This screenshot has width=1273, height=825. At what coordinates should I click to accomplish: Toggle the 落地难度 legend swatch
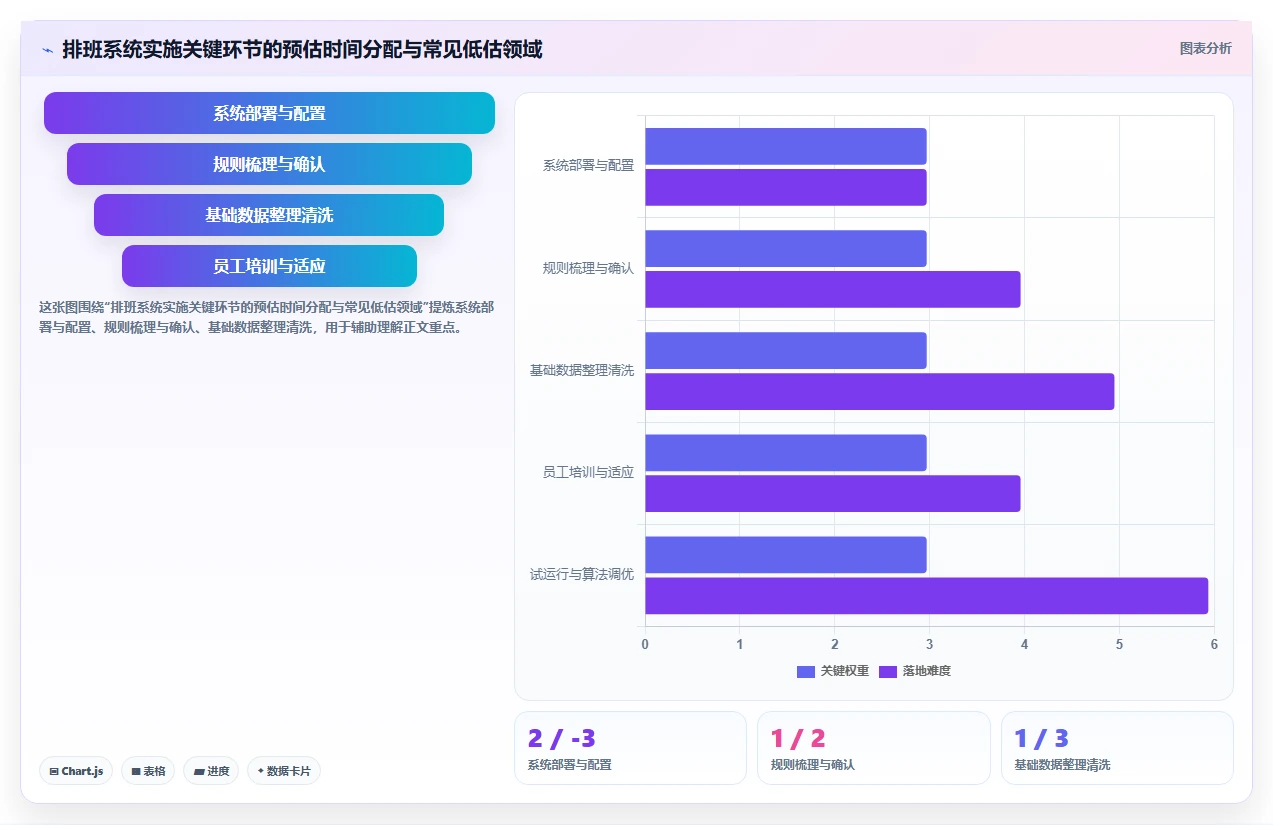tap(888, 671)
